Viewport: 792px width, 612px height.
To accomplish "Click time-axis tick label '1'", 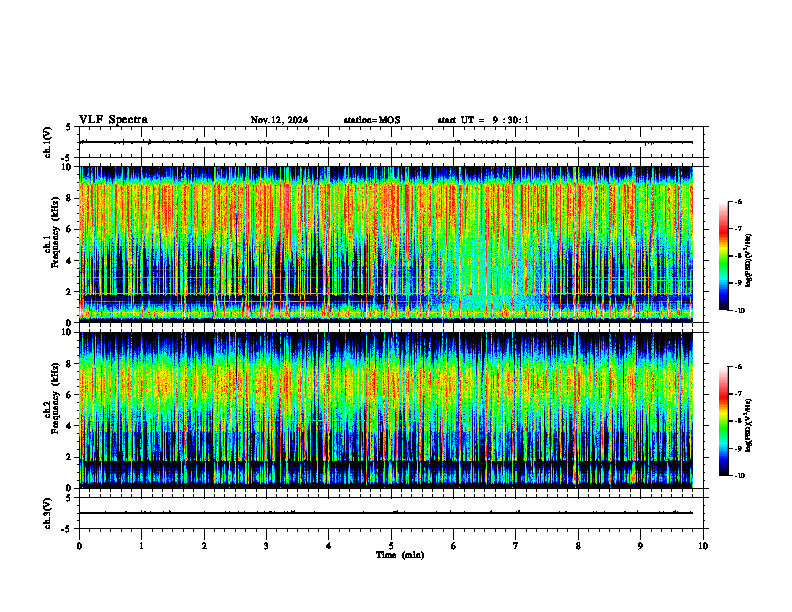I will pyautogui.click(x=141, y=546).
